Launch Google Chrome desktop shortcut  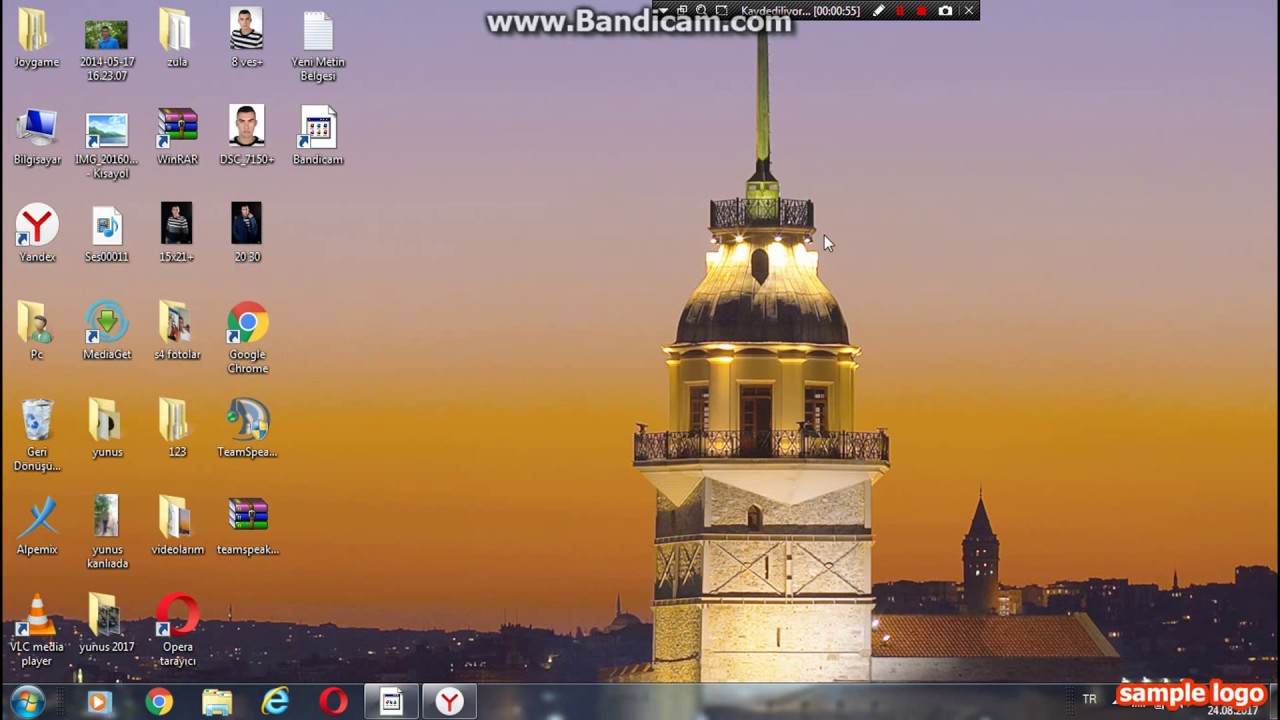247,338
